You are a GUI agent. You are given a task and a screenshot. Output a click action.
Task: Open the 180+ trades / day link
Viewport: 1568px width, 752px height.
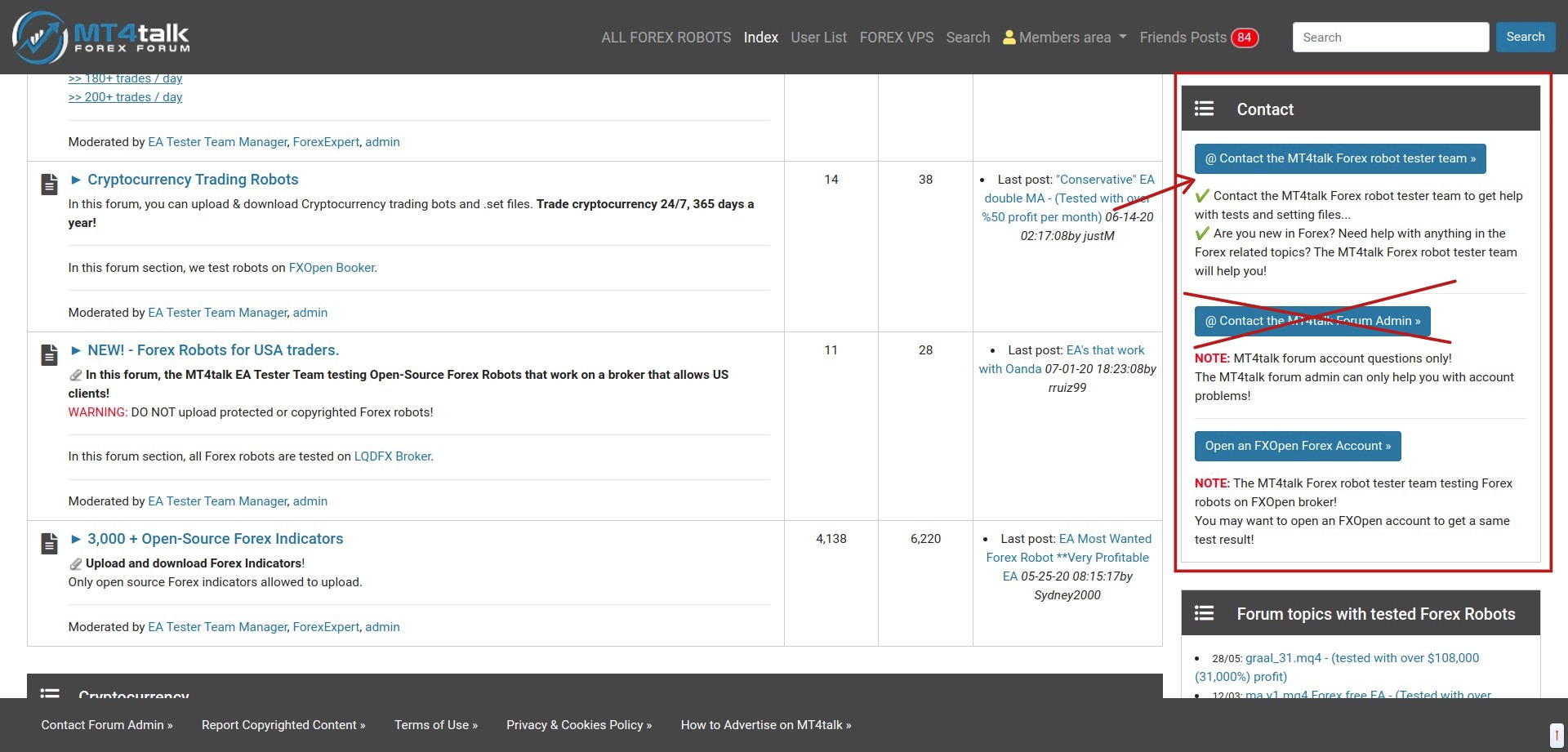click(x=125, y=78)
